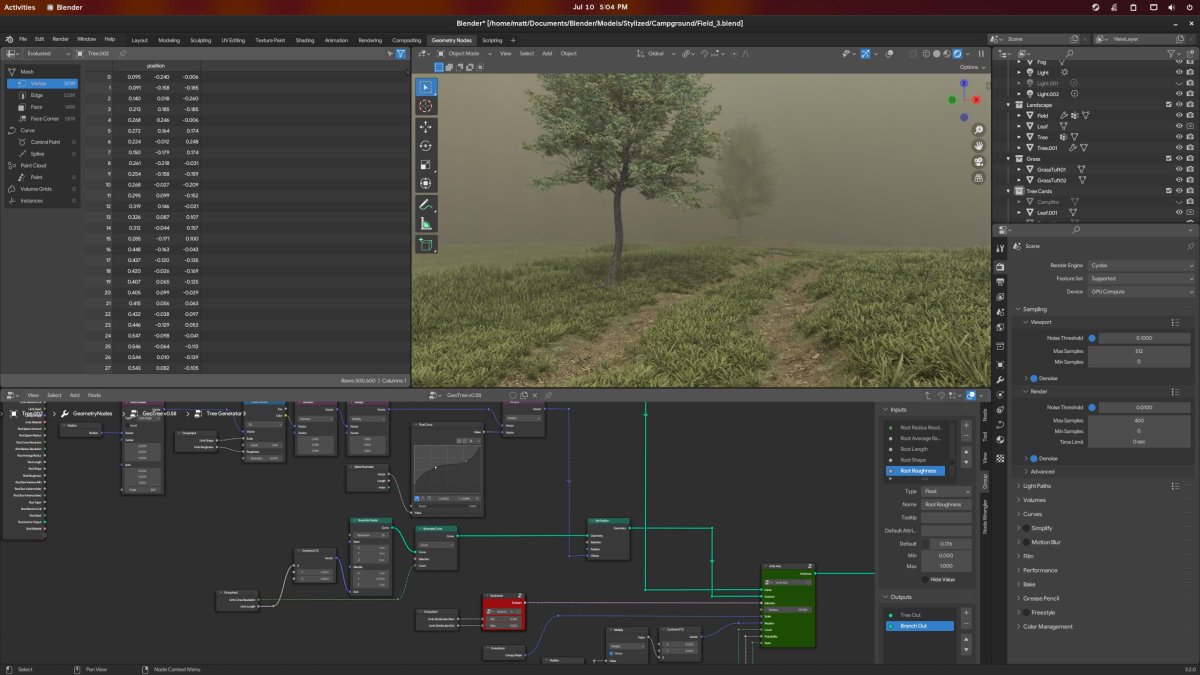The width and height of the screenshot is (1200, 675).
Task: Add a new input socket with plus
Action: click(x=965, y=425)
